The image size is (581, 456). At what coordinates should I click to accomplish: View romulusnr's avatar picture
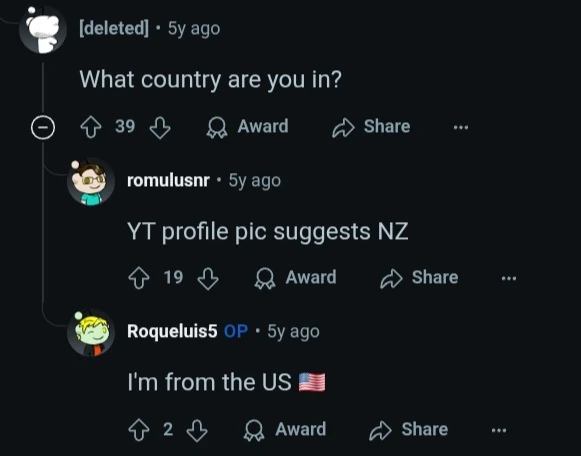click(91, 182)
